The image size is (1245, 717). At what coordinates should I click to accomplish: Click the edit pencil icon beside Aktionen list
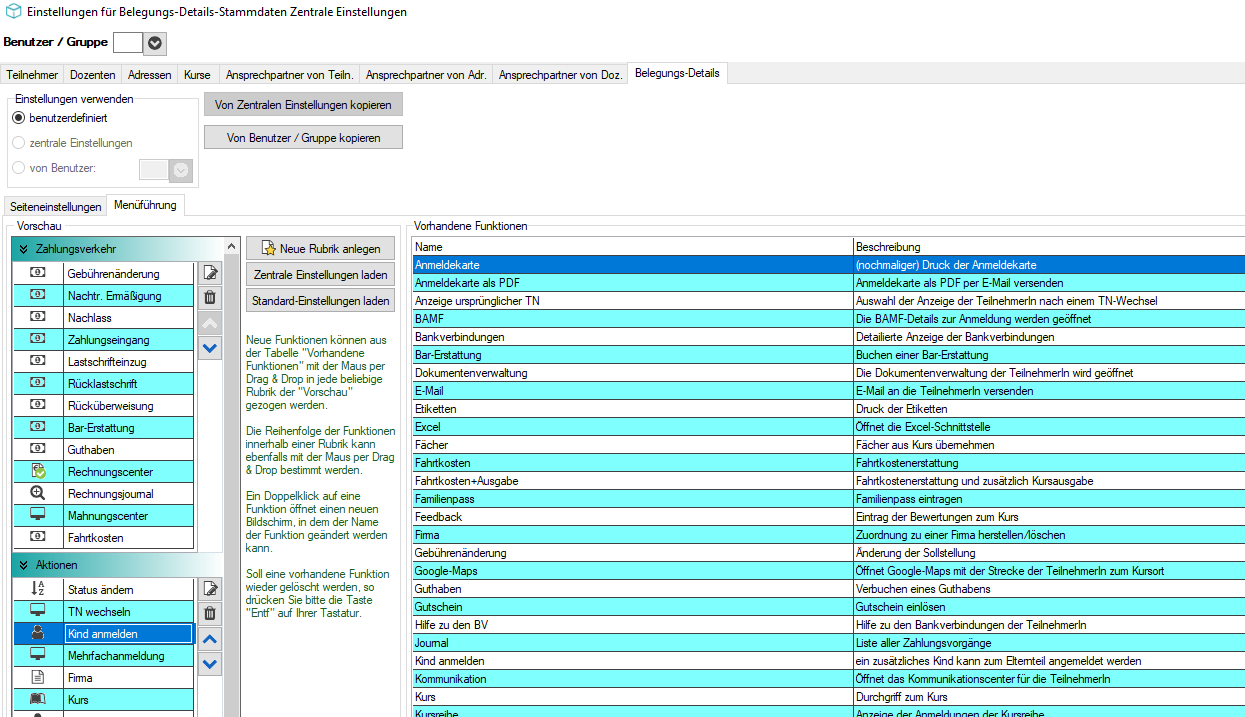[x=210, y=589]
